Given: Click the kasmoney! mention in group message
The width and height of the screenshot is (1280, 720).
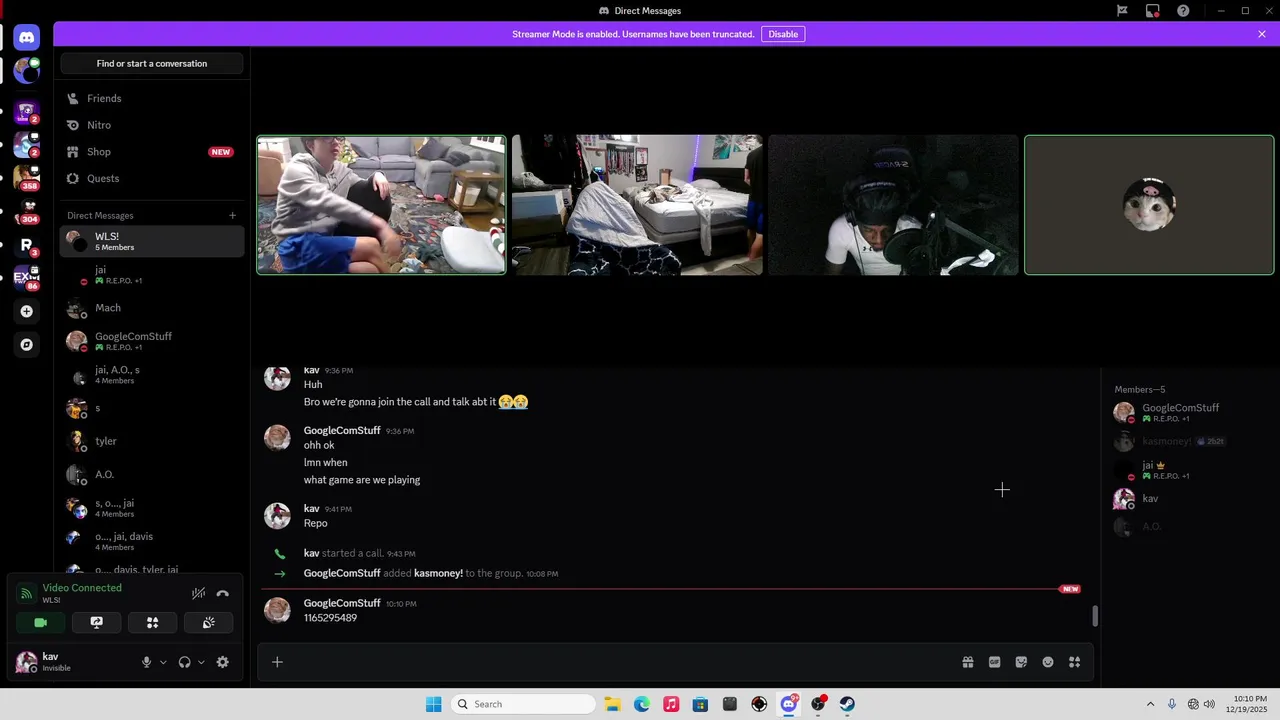Looking at the screenshot, I should [438, 573].
